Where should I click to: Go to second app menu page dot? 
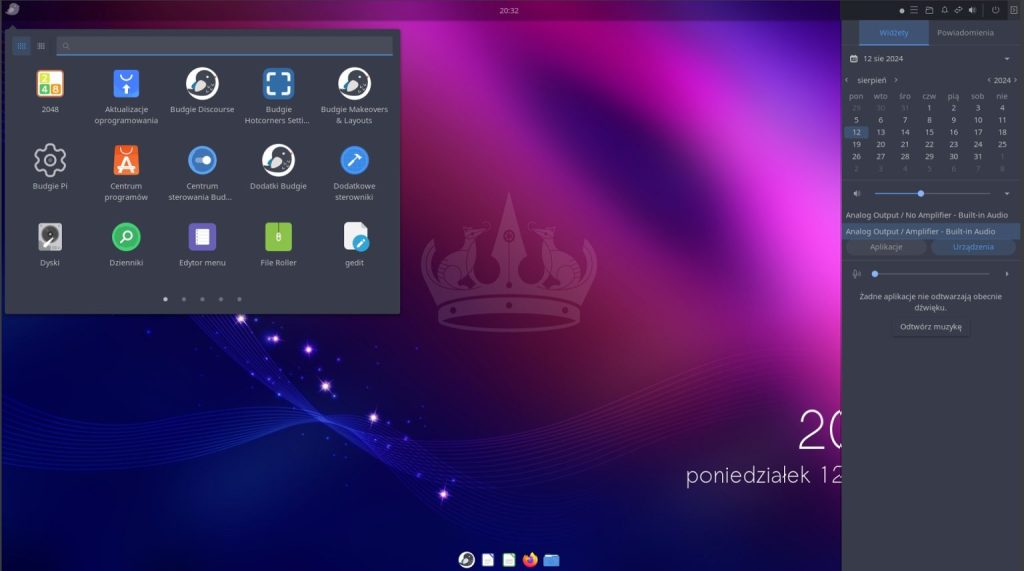click(x=184, y=299)
